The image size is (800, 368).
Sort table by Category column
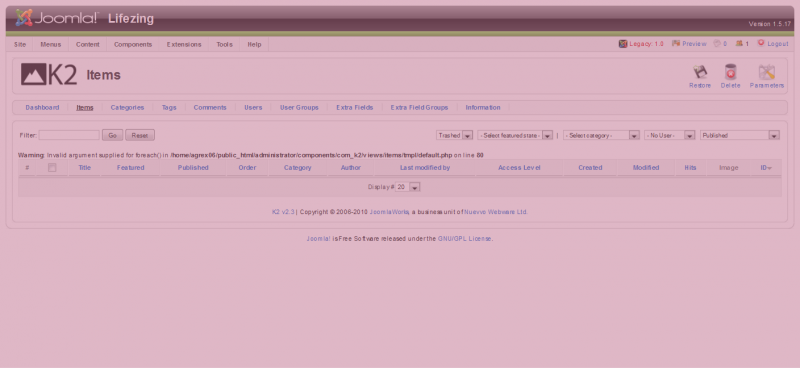[298, 168]
